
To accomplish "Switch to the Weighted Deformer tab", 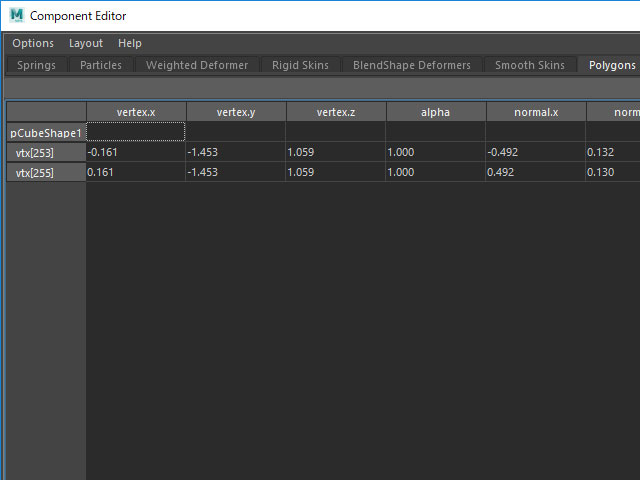I will 197,65.
